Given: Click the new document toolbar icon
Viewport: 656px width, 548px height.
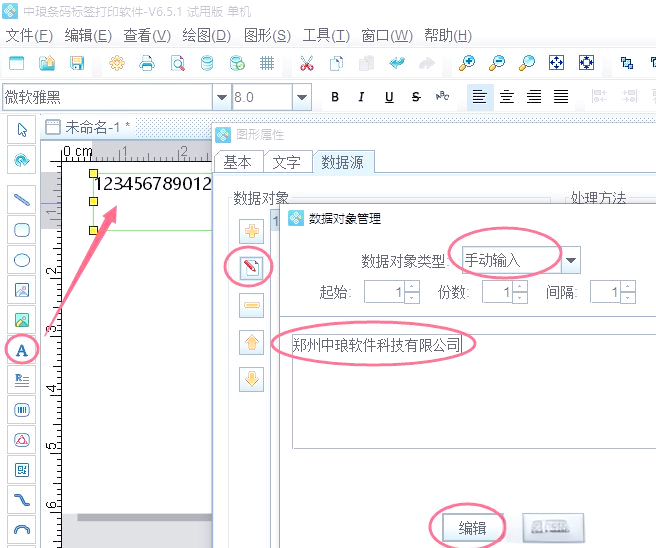Looking at the screenshot, I should click(x=17, y=63).
